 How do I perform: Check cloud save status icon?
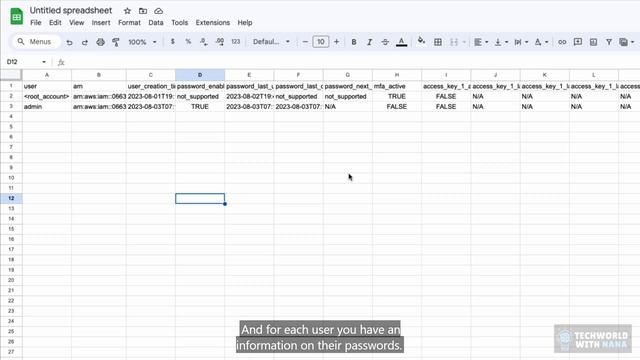pos(158,11)
